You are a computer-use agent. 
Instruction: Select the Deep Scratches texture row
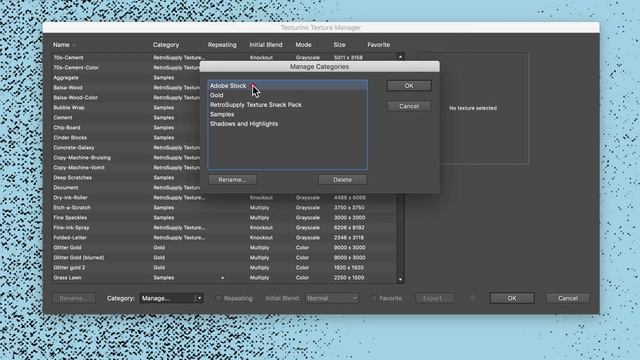coord(224,178)
